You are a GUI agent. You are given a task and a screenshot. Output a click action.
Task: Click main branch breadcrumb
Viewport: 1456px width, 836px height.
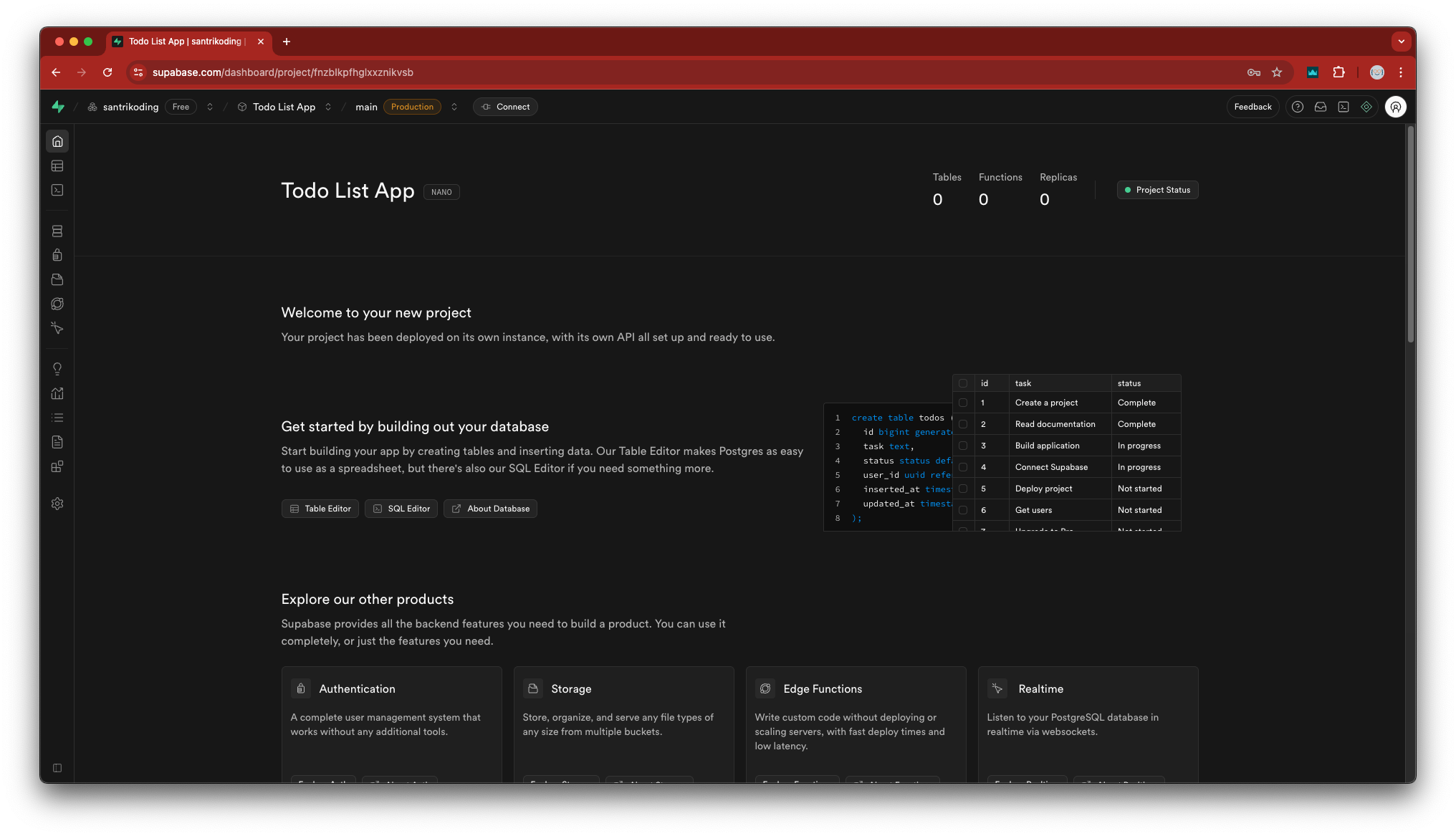click(x=366, y=107)
